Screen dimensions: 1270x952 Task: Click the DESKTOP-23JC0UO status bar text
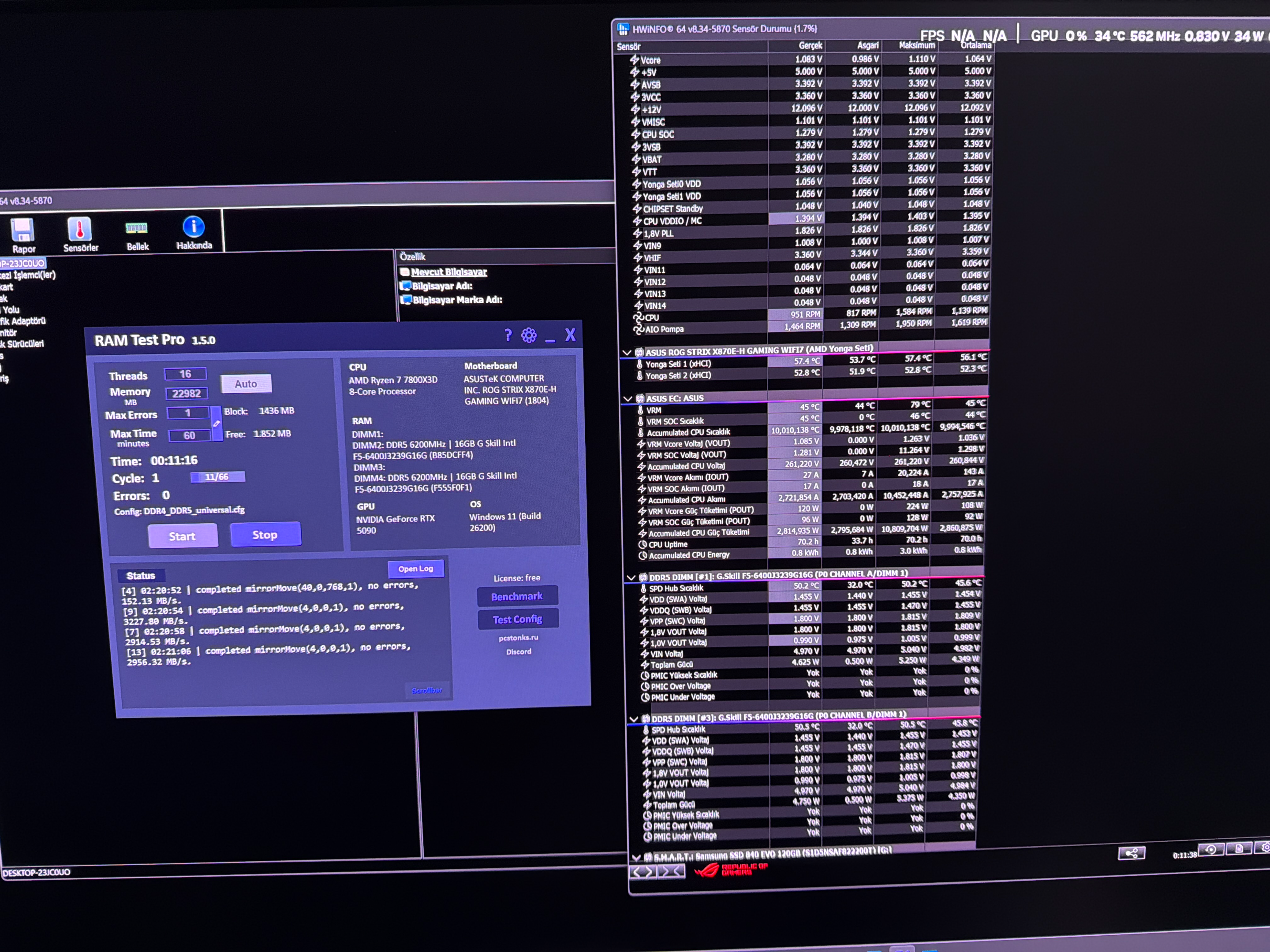click(37, 873)
